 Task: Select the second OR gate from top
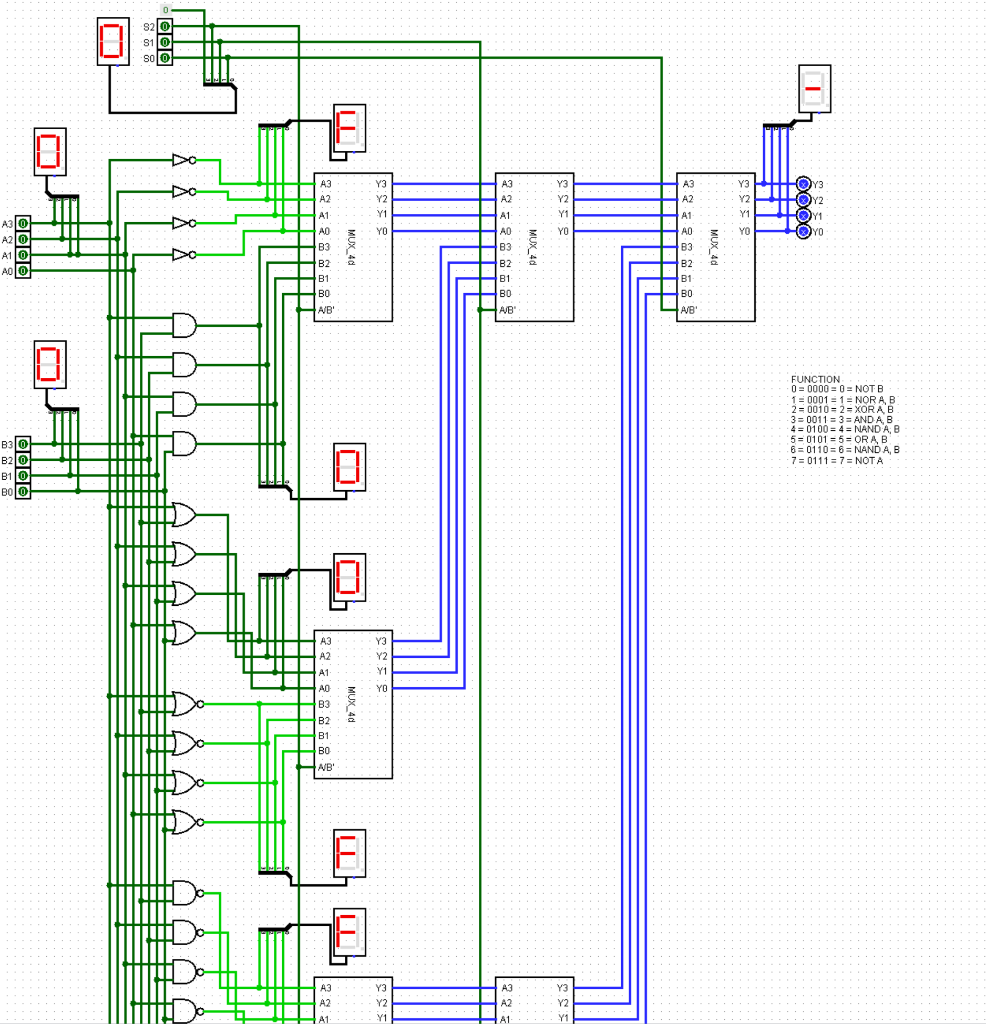[184, 554]
